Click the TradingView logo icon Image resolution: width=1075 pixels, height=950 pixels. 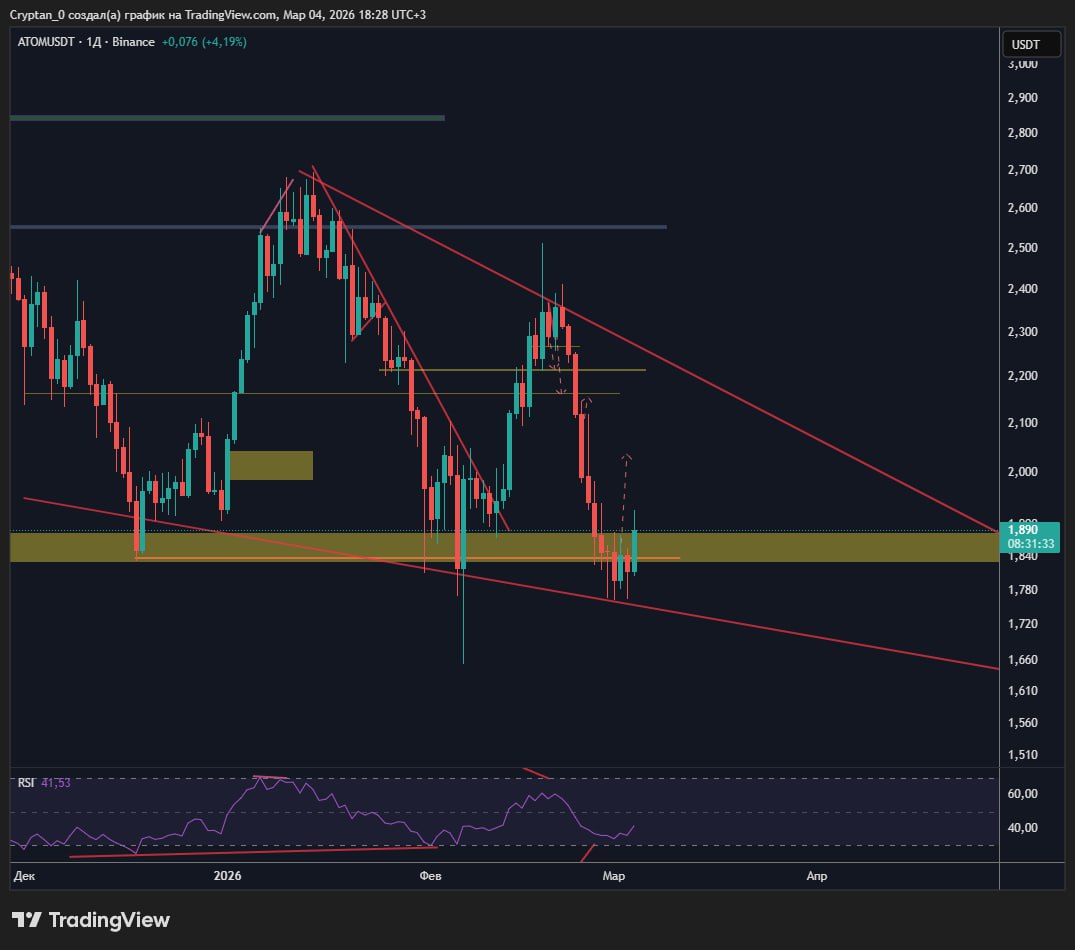(27, 920)
